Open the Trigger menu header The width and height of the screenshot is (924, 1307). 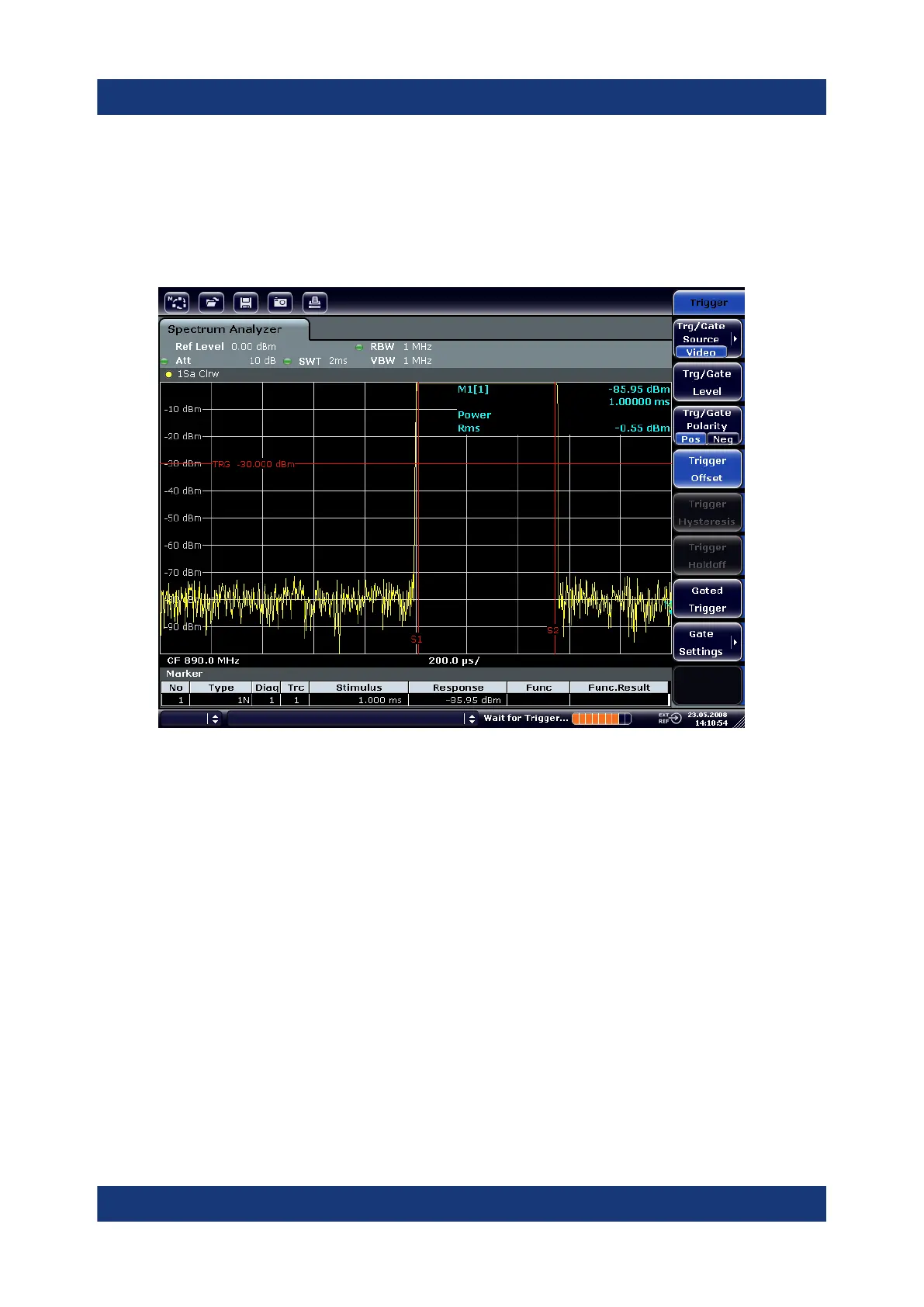[x=708, y=303]
